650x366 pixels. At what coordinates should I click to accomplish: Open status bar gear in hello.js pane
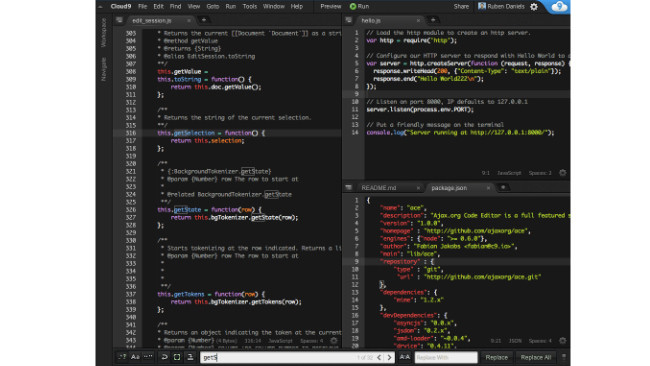click(x=563, y=172)
